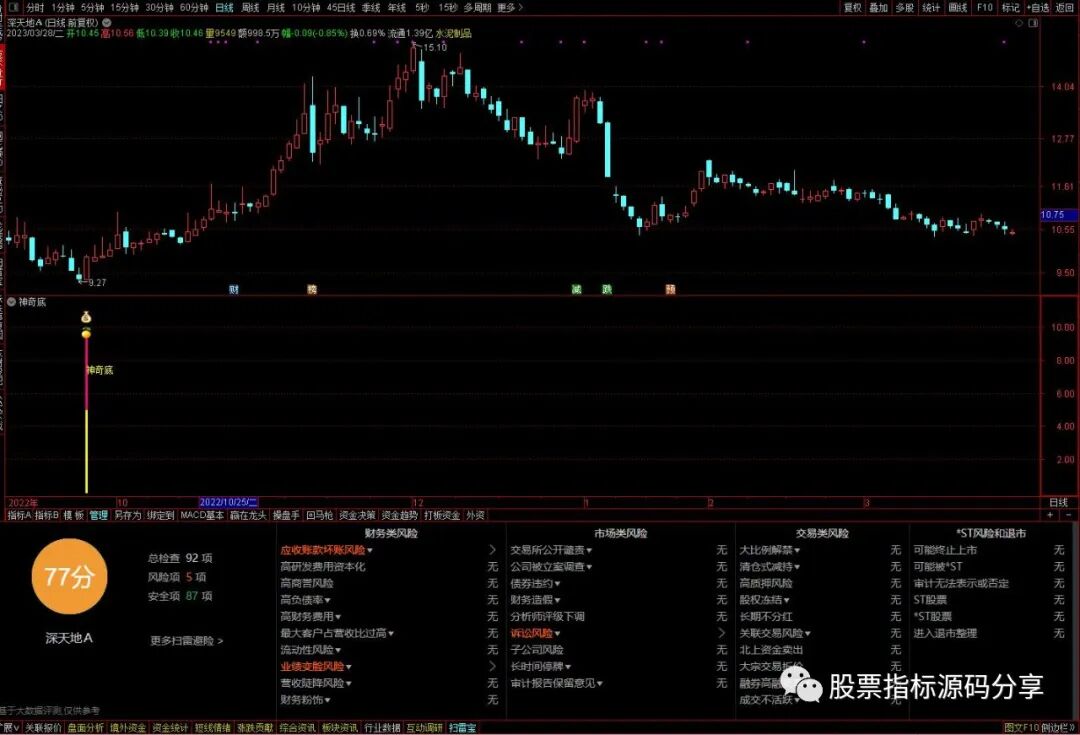Click the 跌 event marker on the chart

pyautogui.click(x=607, y=289)
